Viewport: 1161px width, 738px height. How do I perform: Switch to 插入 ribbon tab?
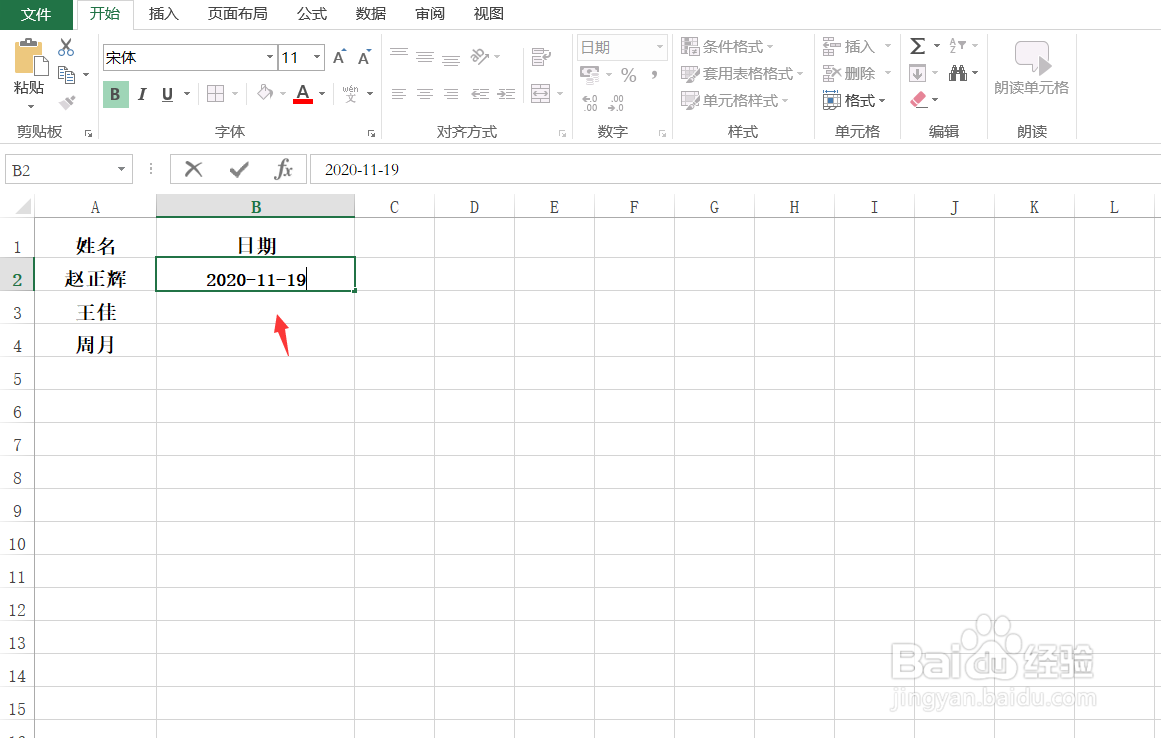pyautogui.click(x=164, y=14)
